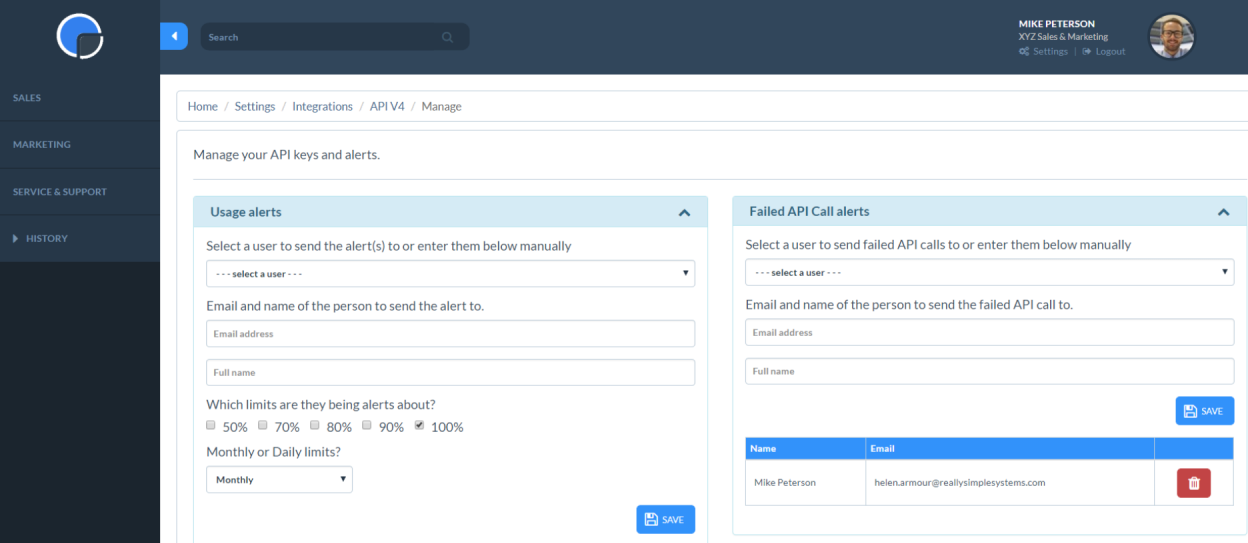Open the Failed API Call user select dropdown
The width and height of the screenshot is (1248, 543).
[989, 272]
